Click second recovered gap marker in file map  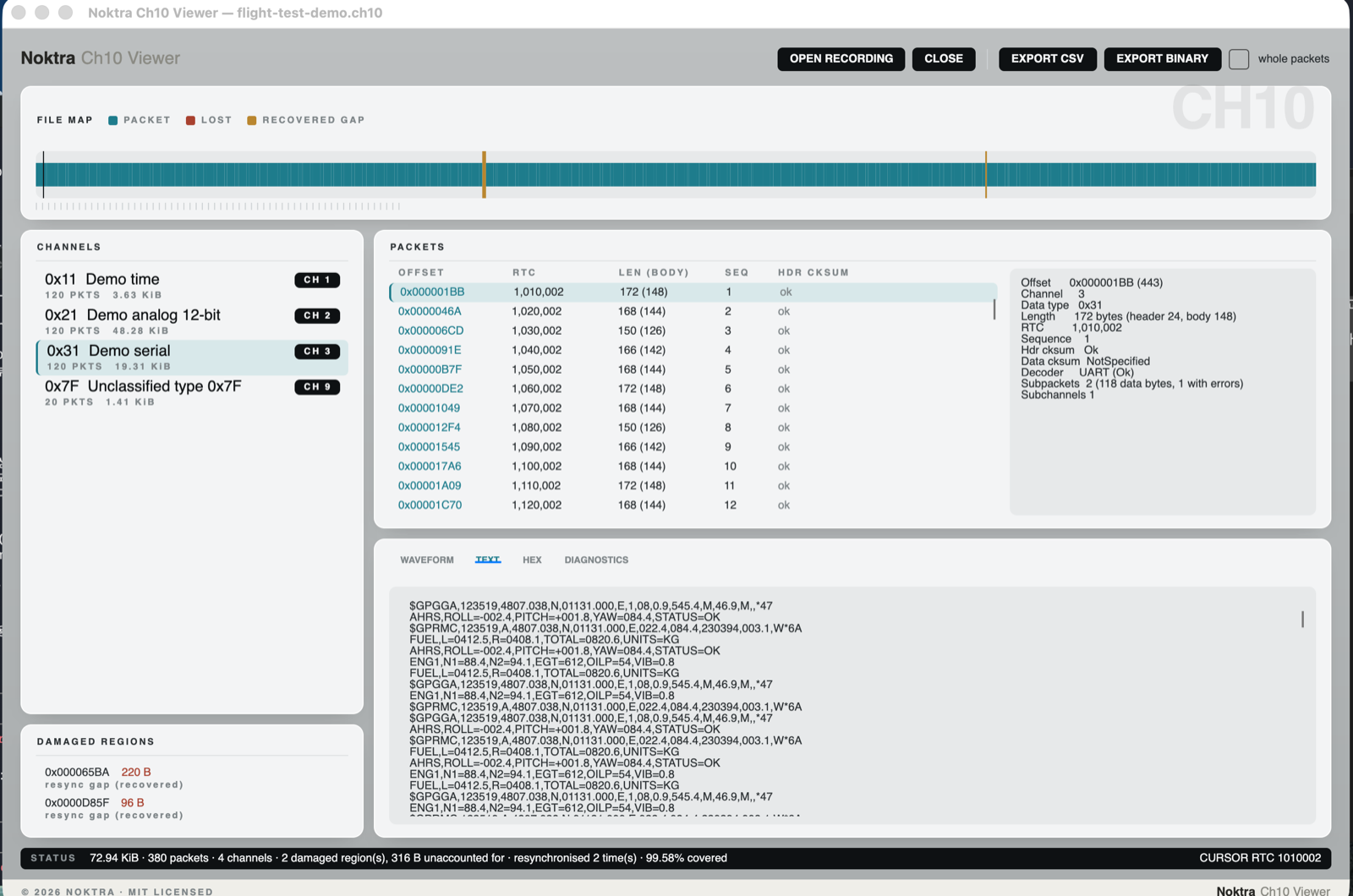coord(986,175)
